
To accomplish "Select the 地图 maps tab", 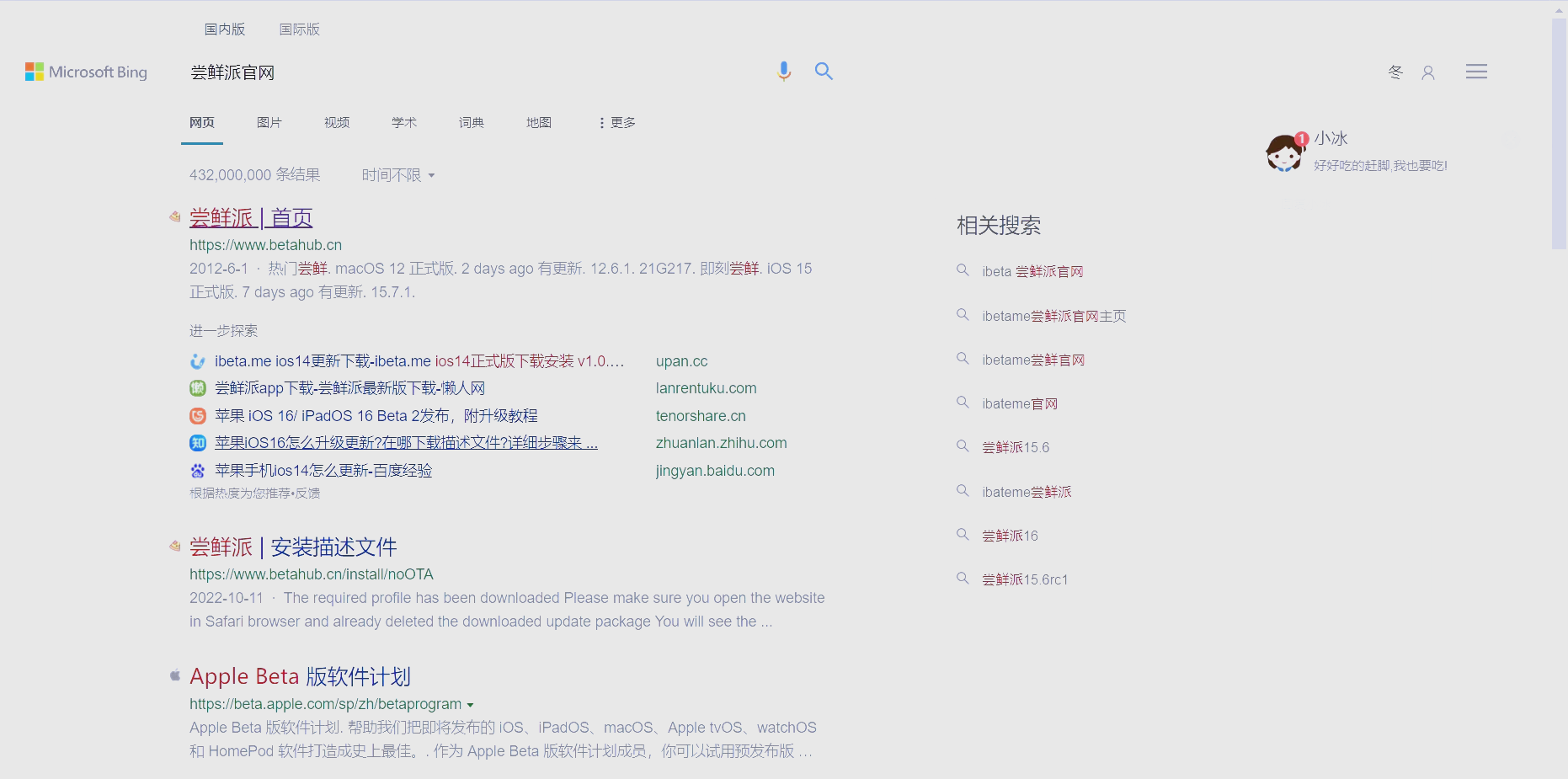I will [539, 123].
